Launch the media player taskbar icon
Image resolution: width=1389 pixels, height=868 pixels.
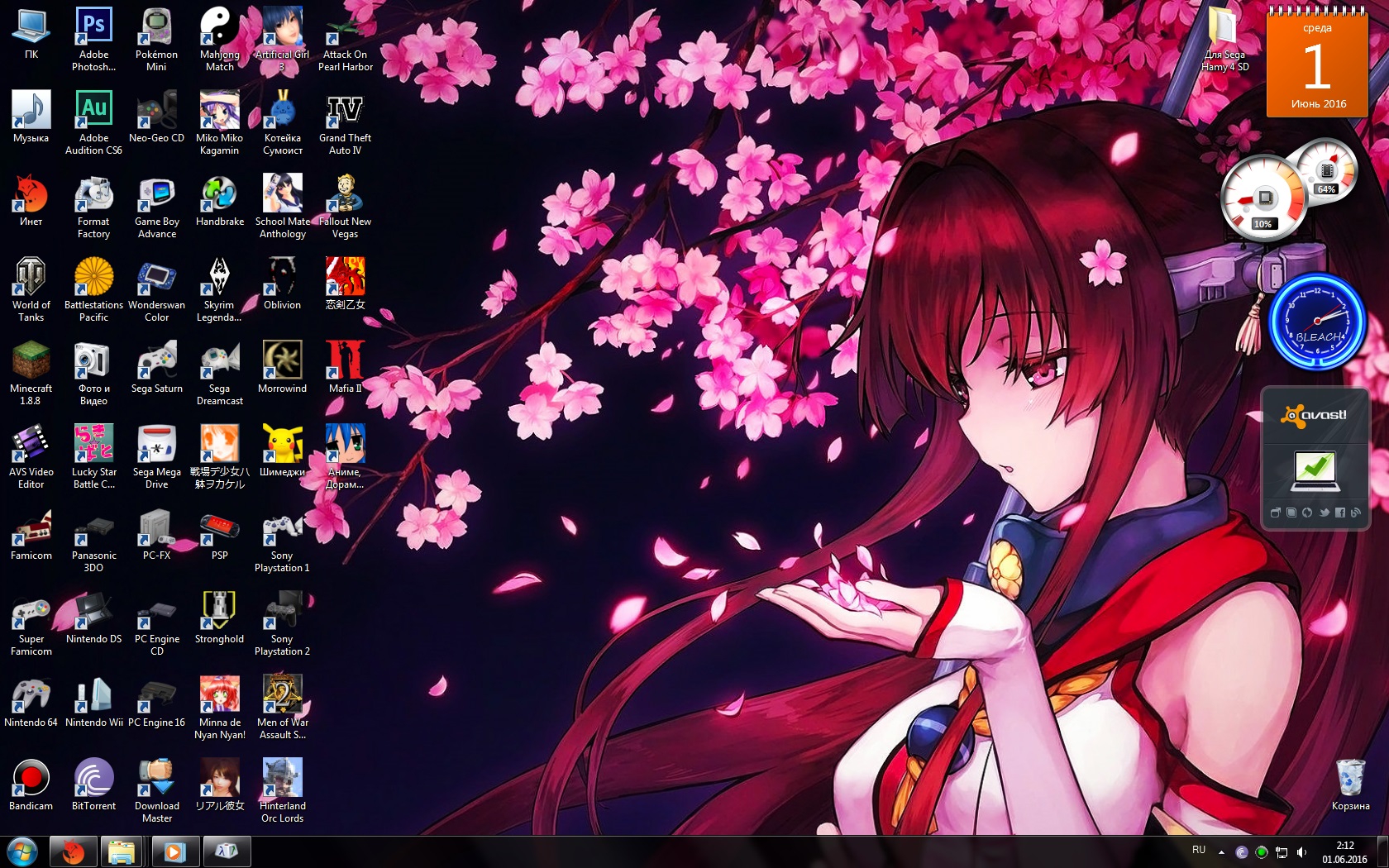coord(174,851)
